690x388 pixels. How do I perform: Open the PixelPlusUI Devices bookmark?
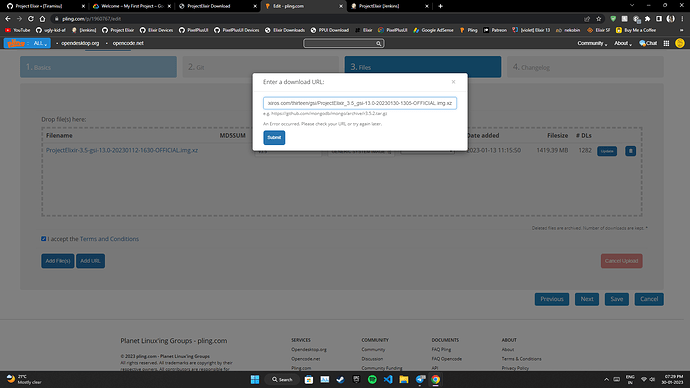(236, 30)
